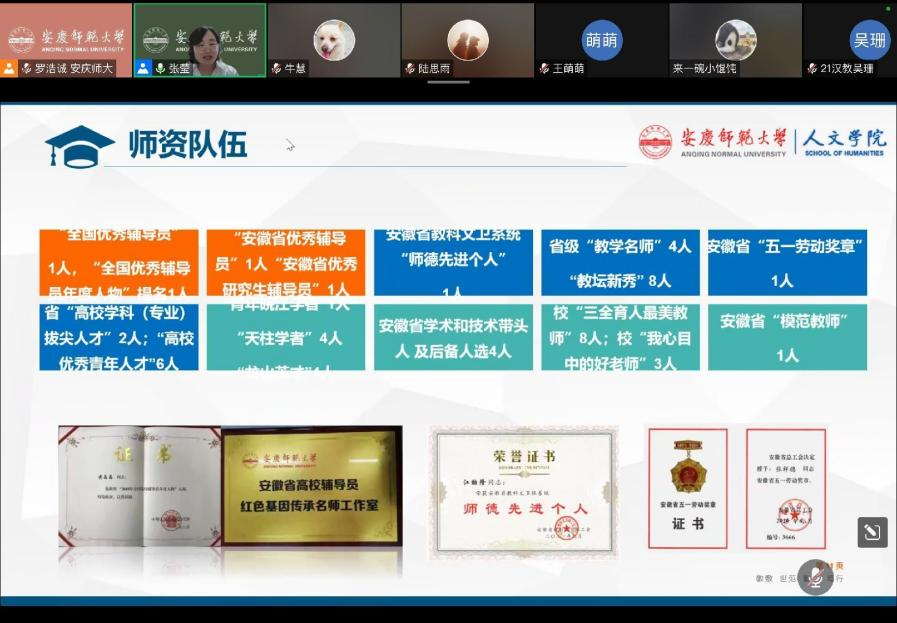Click the orange host icon beside 罗浩诚
897x623 pixels.
[10, 69]
